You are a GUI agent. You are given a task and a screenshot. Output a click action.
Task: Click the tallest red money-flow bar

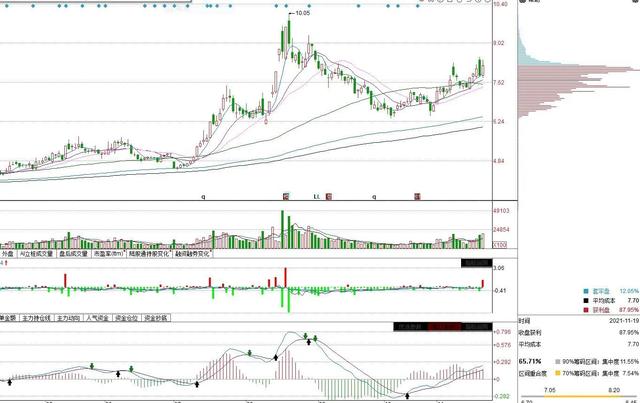[286, 278]
